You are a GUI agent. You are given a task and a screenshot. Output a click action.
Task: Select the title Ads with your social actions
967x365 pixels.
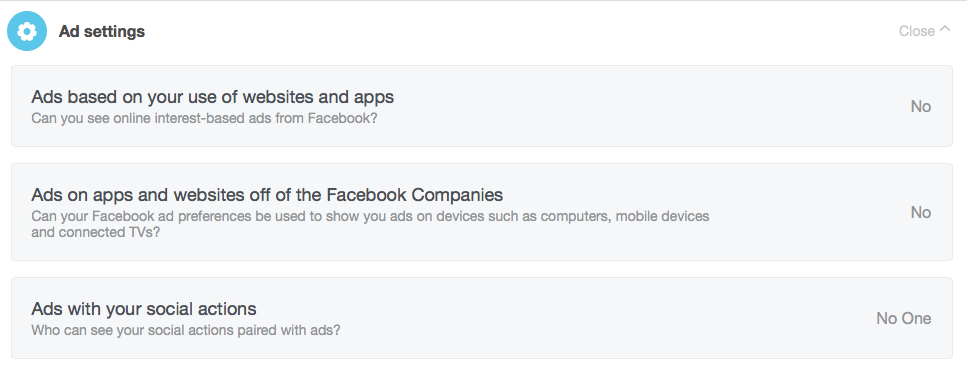pos(144,308)
